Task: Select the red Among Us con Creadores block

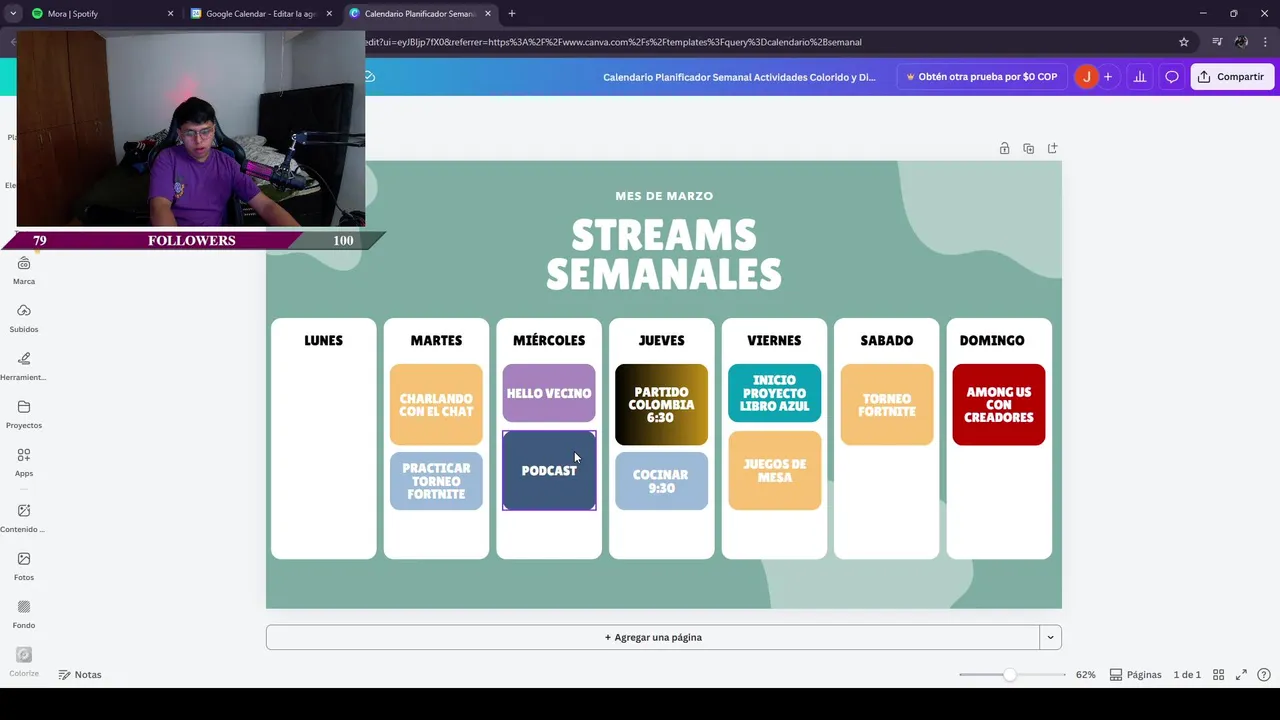Action: coord(999,405)
